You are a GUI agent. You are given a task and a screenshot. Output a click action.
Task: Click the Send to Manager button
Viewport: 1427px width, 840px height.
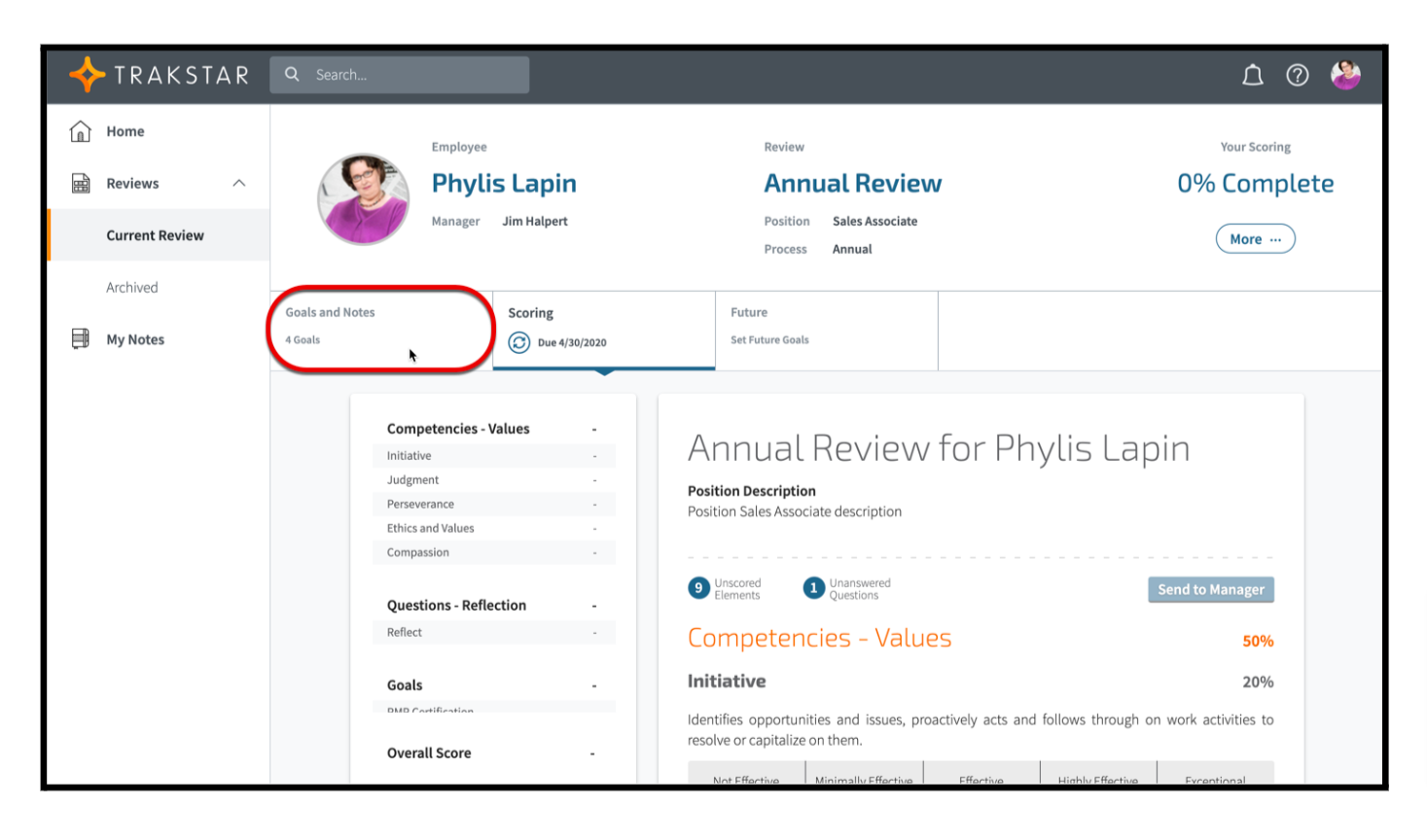pyautogui.click(x=1210, y=589)
